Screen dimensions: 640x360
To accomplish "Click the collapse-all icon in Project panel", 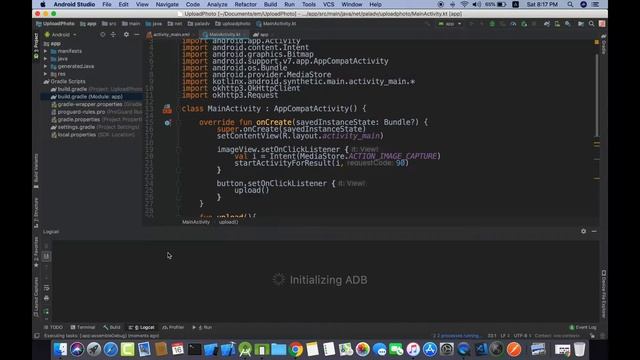I will coord(113,35).
